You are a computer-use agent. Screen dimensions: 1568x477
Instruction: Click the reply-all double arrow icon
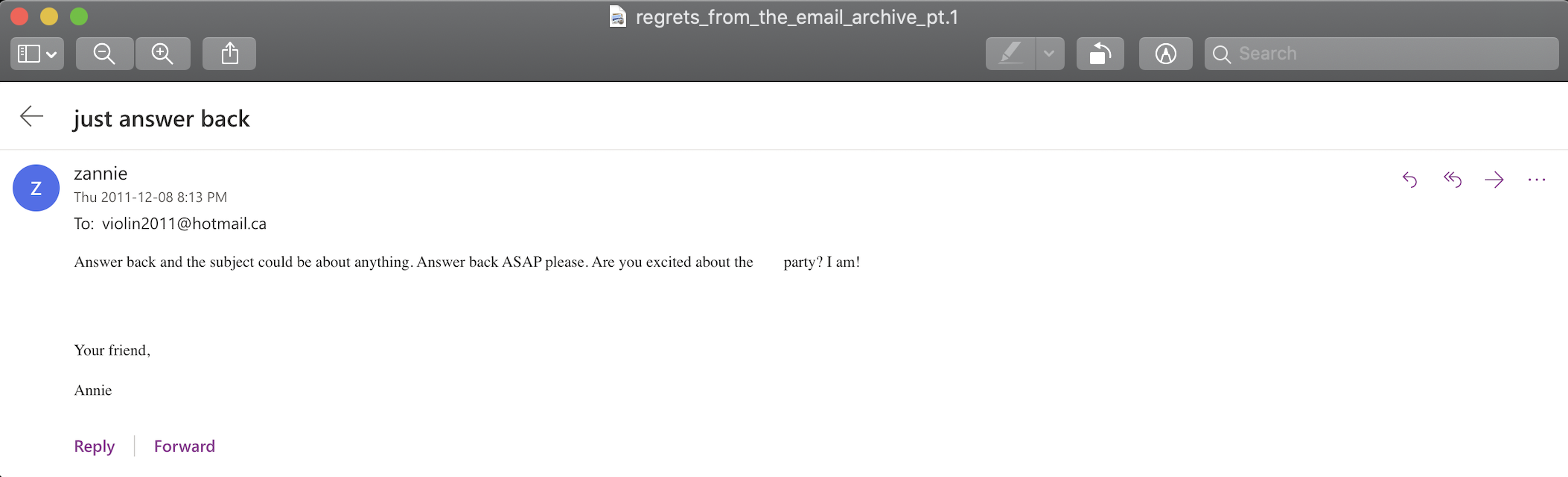pos(1452,180)
